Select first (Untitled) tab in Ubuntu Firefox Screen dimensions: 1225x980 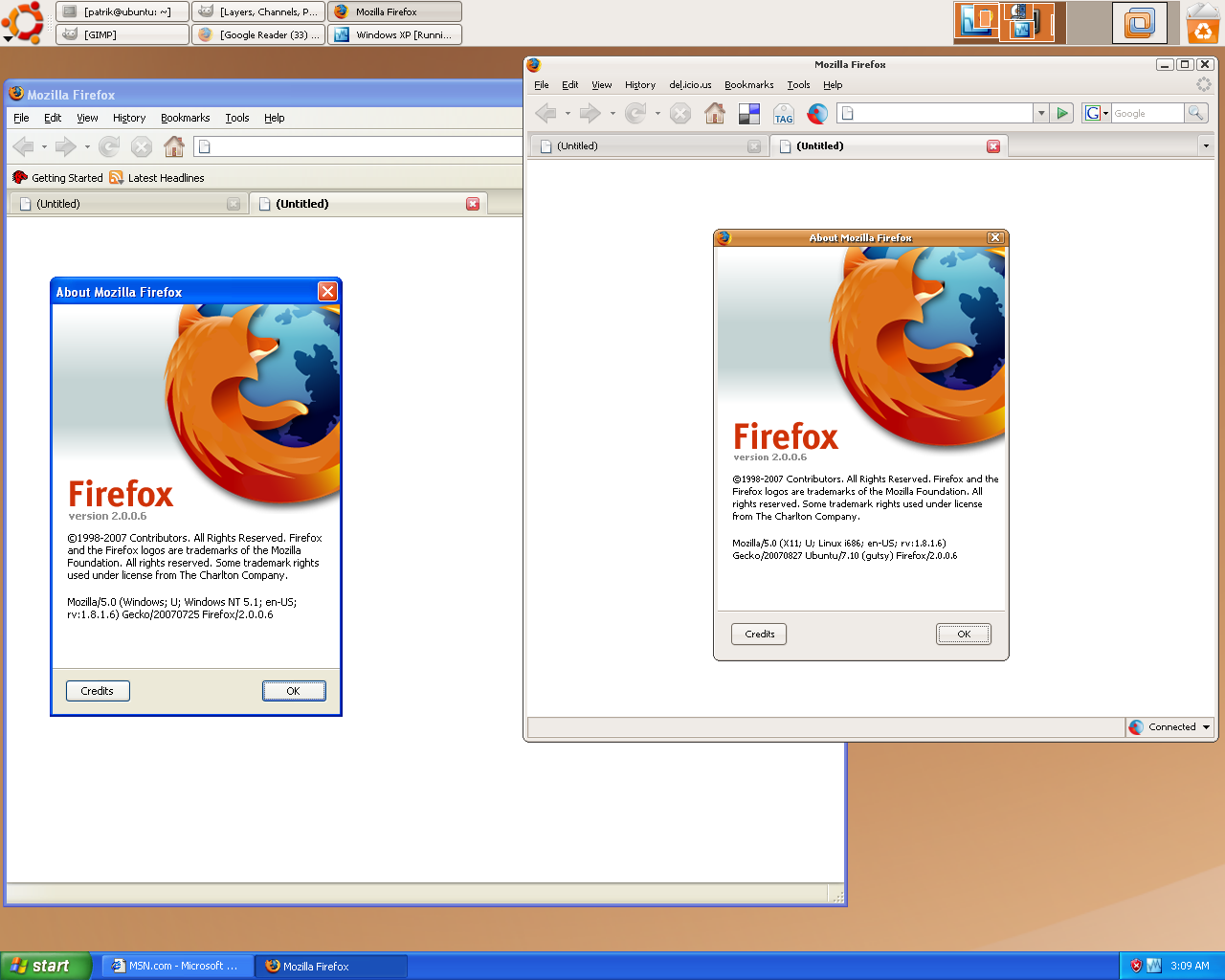point(649,146)
